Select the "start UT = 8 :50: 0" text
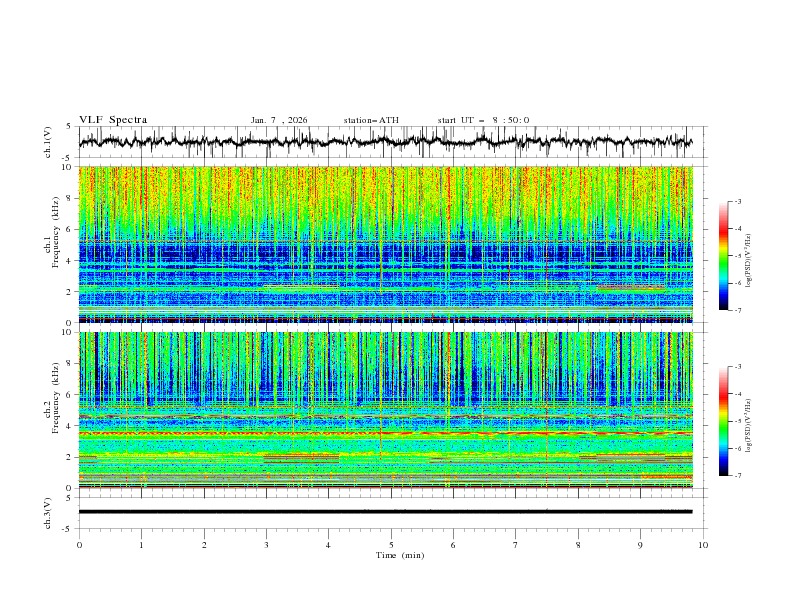This screenshot has height=612, width=792. click(x=483, y=120)
